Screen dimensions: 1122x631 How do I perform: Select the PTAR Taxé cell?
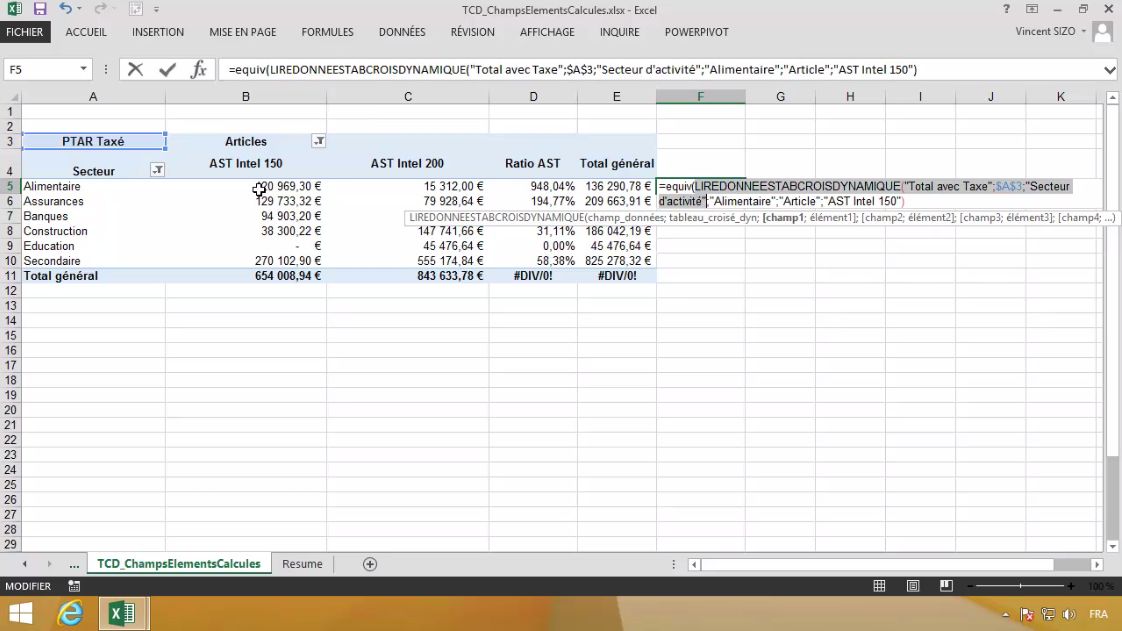(93, 142)
